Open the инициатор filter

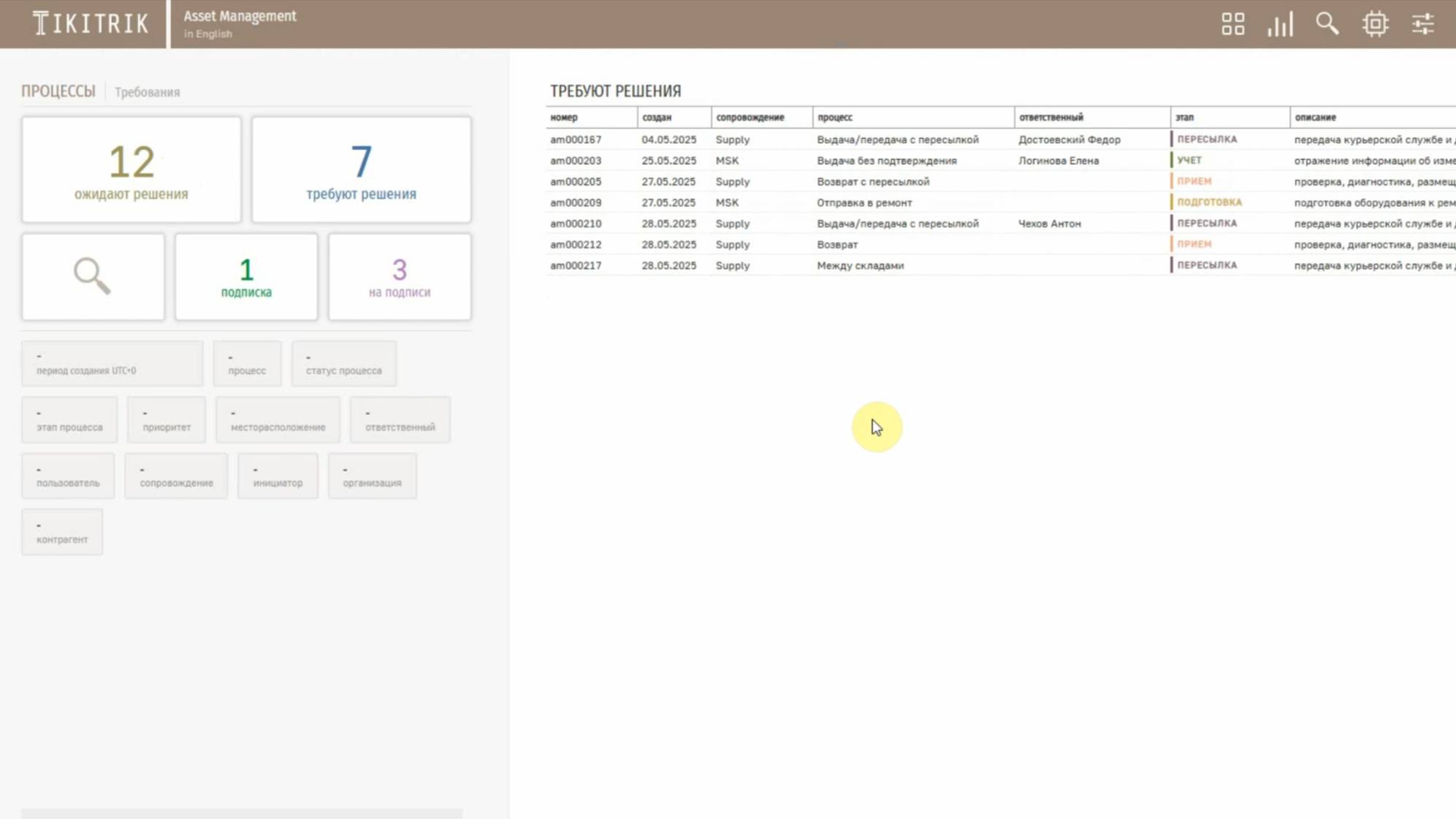(x=278, y=476)
